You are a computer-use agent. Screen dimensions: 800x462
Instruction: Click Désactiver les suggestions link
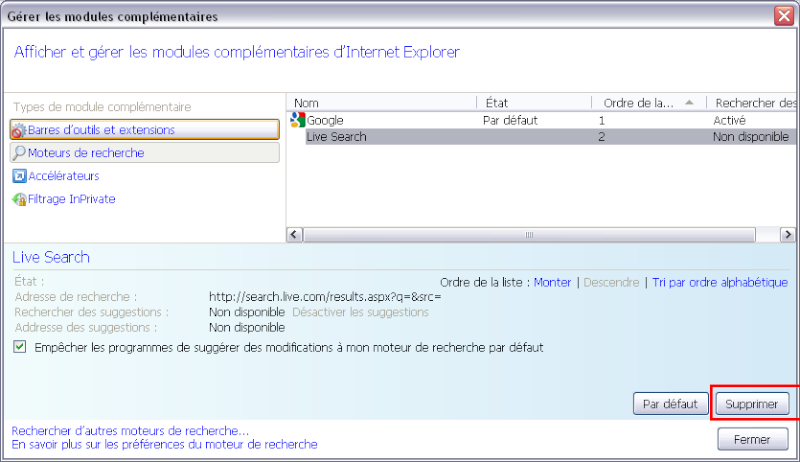click(360, 312)
